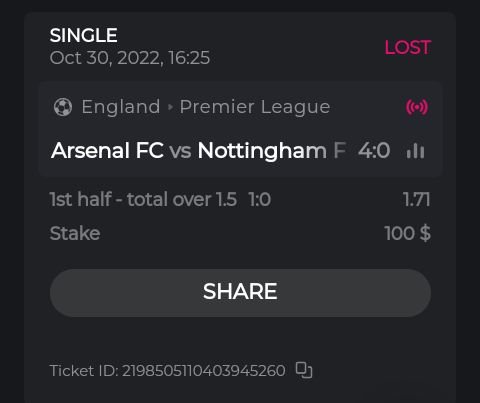Click the 1.71 odds value
Screen dimensions: 480x403
[417, 199]
